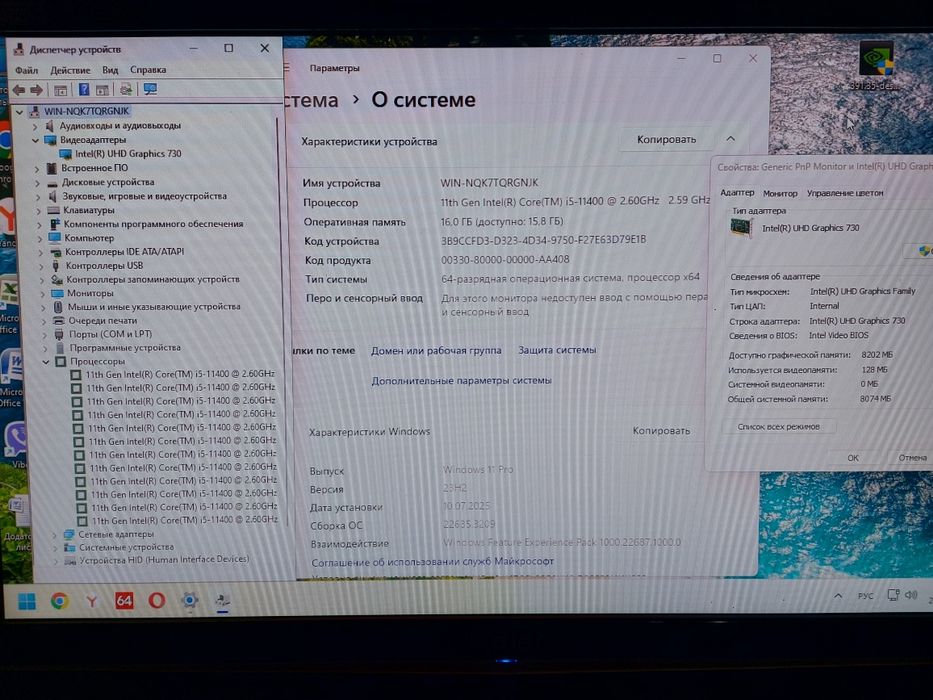Screen dimensions: 933x700
Task: Open Дополнительные параметры системы link
Action: pyautogui.click(x=461, y=380)
